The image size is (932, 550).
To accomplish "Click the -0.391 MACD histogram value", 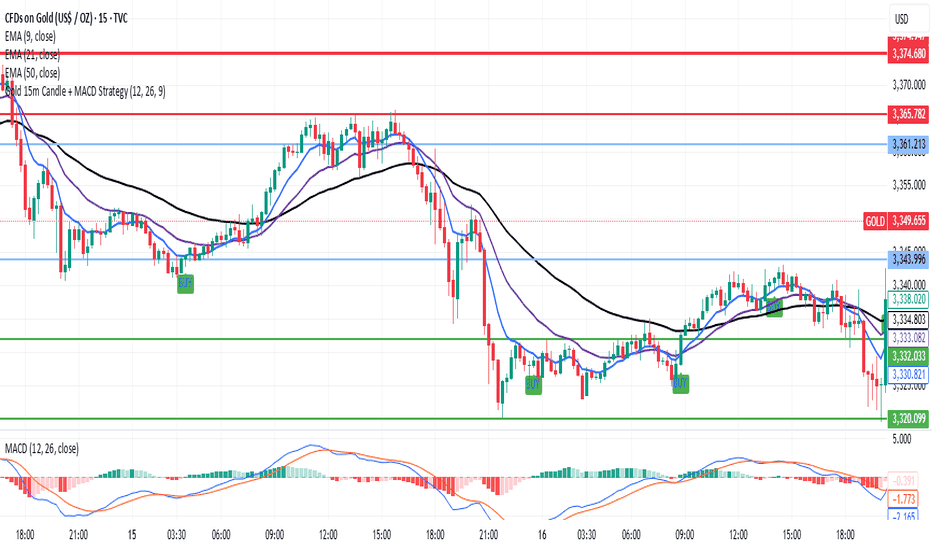I will pos(903,480).
